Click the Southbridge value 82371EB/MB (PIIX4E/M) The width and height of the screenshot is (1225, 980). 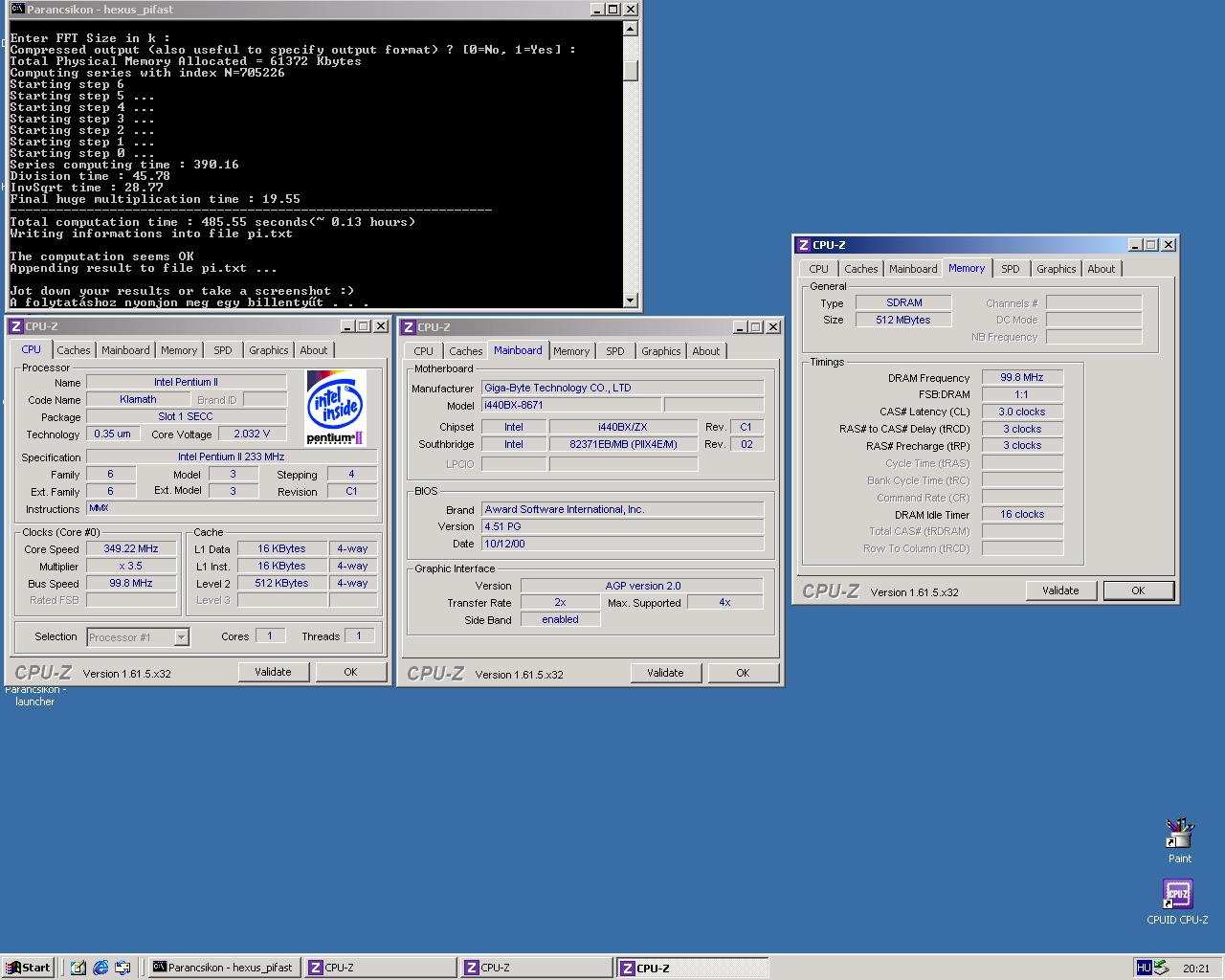tap(623, 444)
